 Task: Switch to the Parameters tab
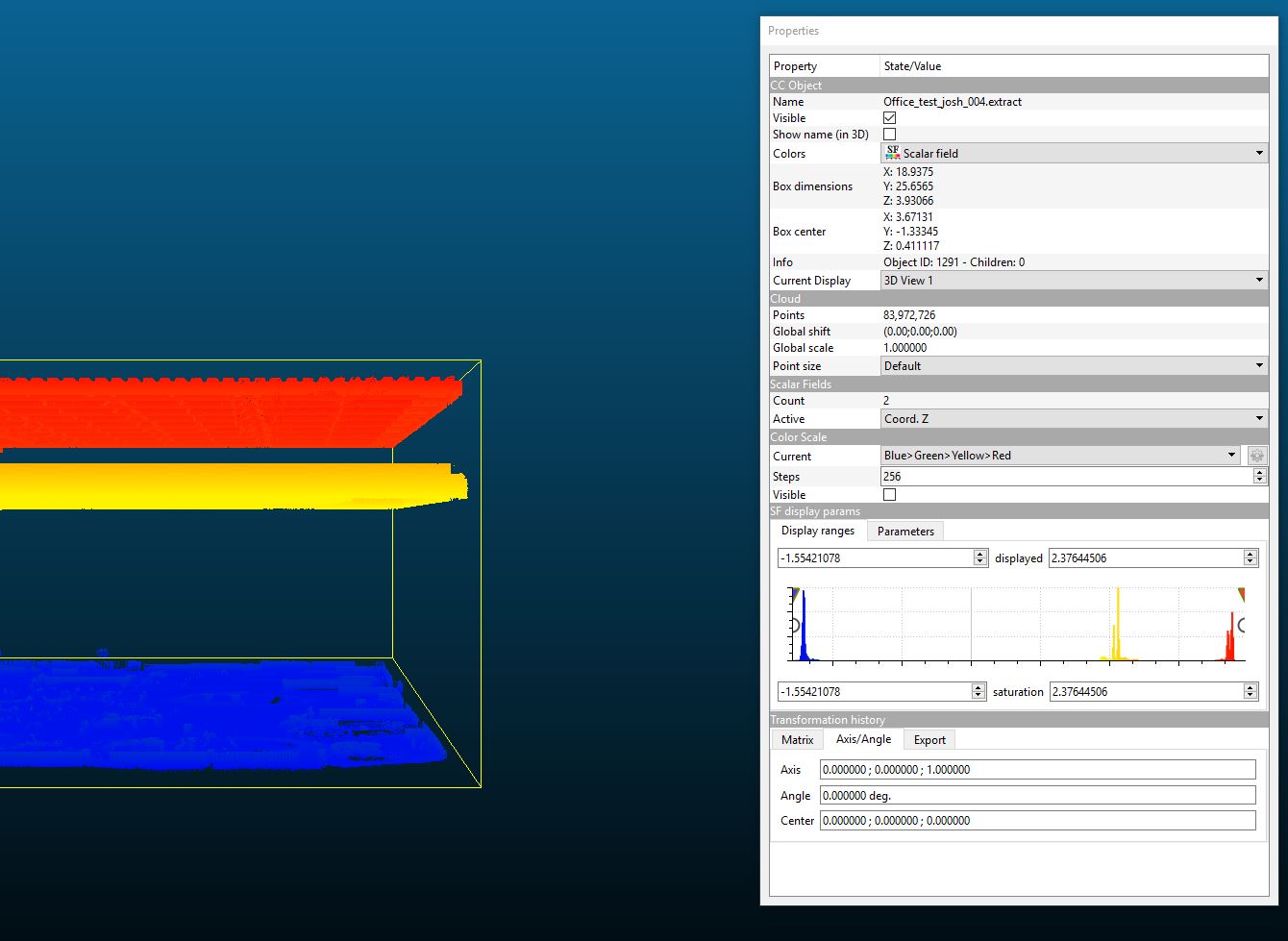904,532
